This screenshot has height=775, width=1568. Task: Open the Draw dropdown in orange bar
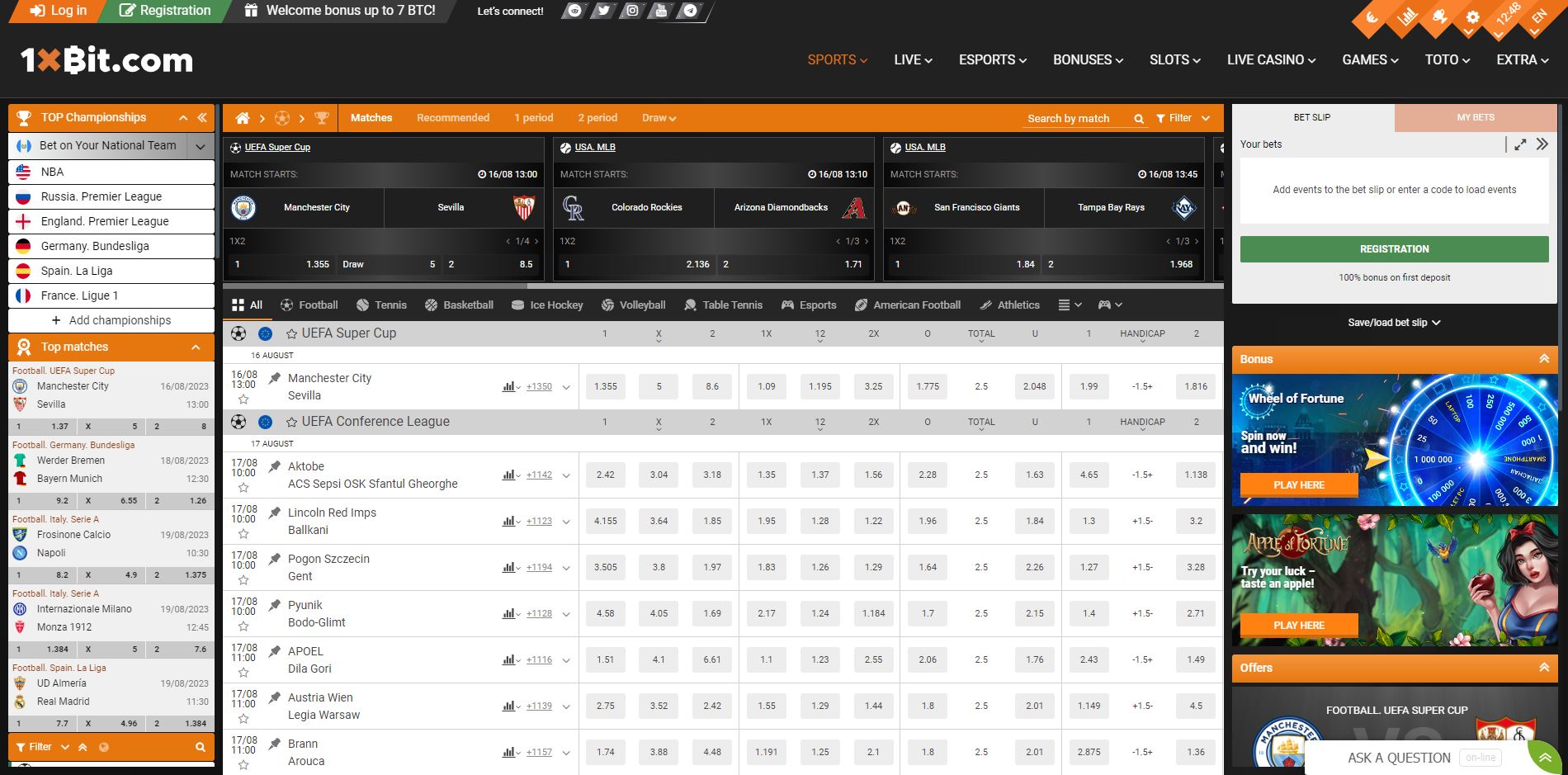pyautogui.click(x=659, y=118)
